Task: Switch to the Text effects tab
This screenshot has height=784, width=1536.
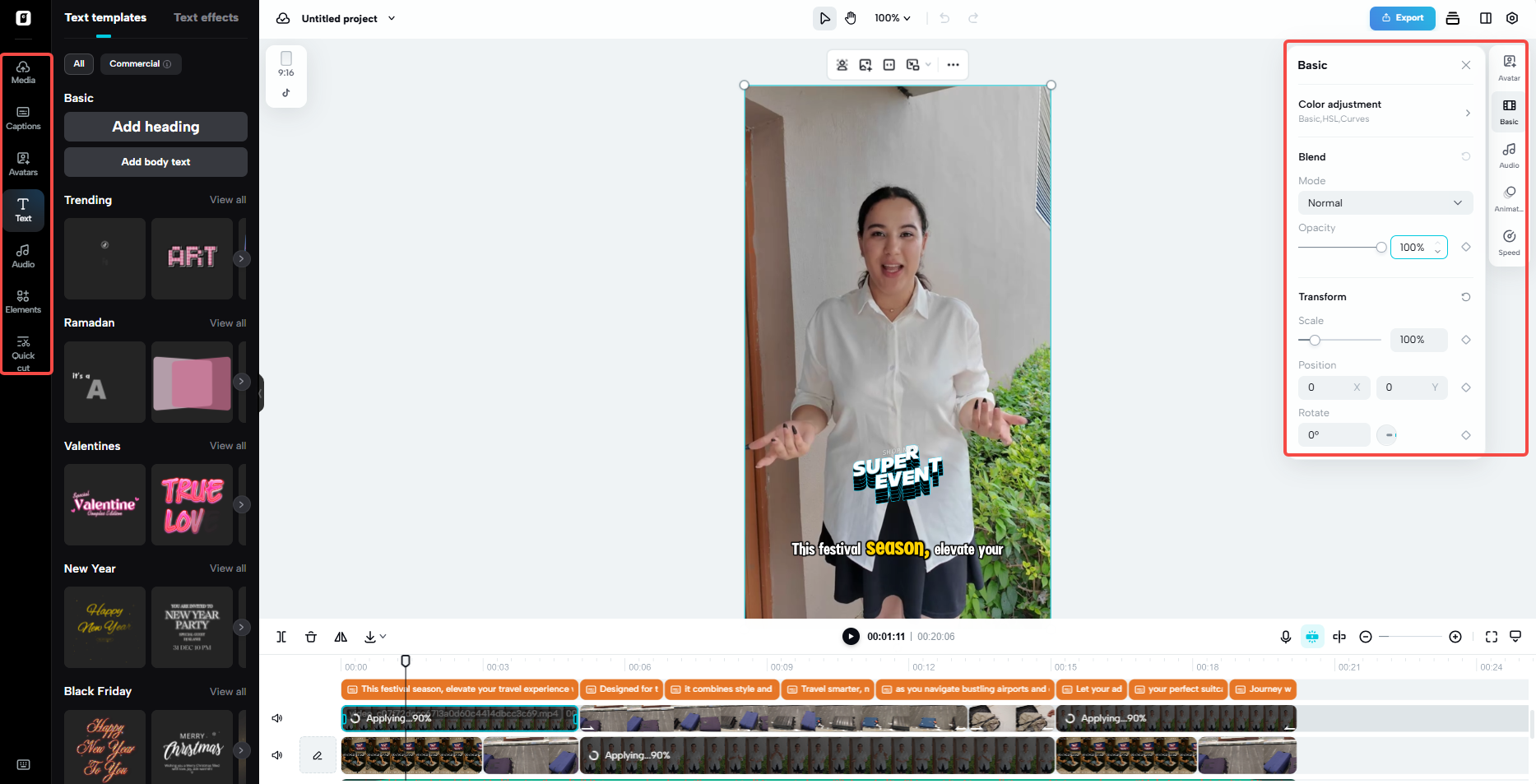Action: tap(206, 16)
